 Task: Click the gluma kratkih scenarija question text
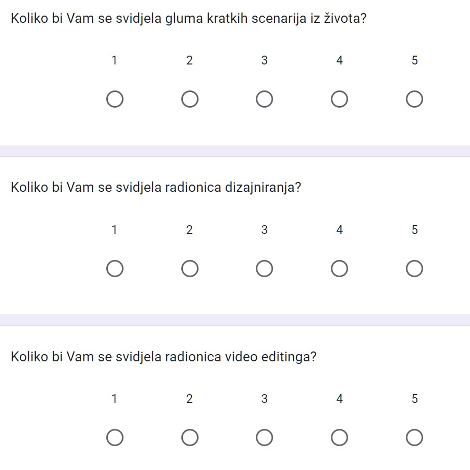(189, 19)
